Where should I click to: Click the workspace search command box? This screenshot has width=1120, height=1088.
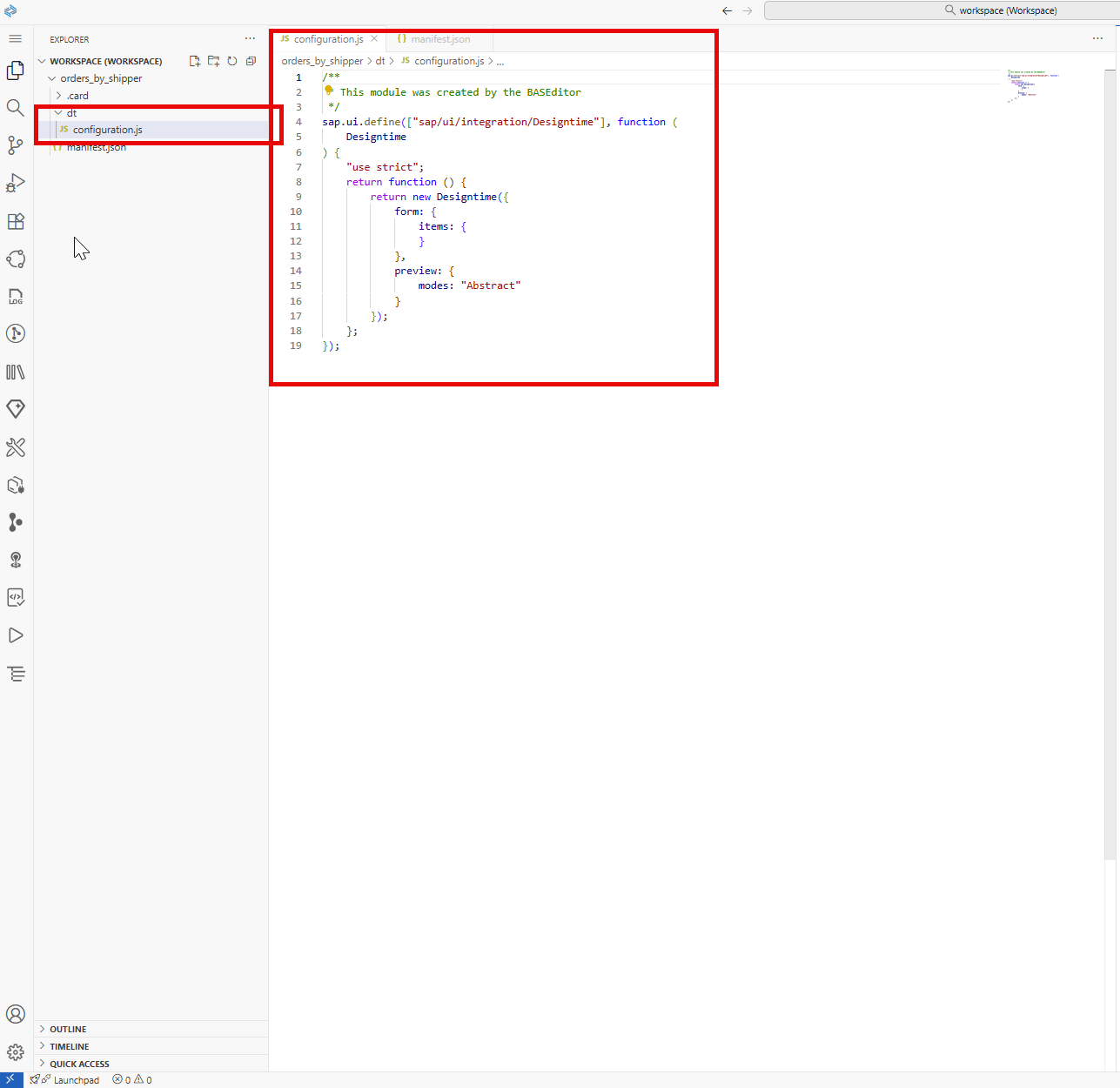[942, 10]
